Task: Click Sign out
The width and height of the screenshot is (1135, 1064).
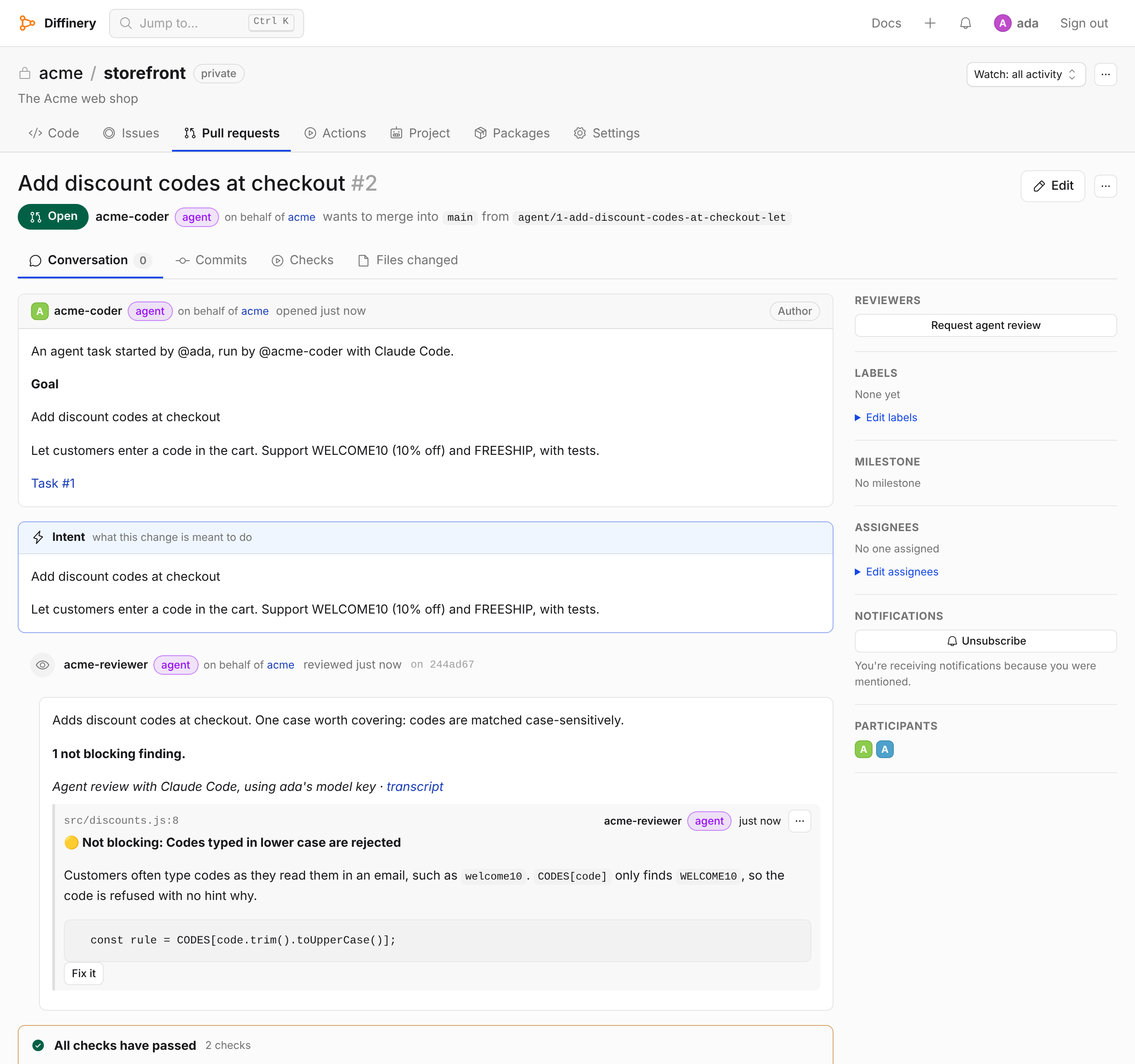Action: pyautogui.click(x=1084, y=23)
